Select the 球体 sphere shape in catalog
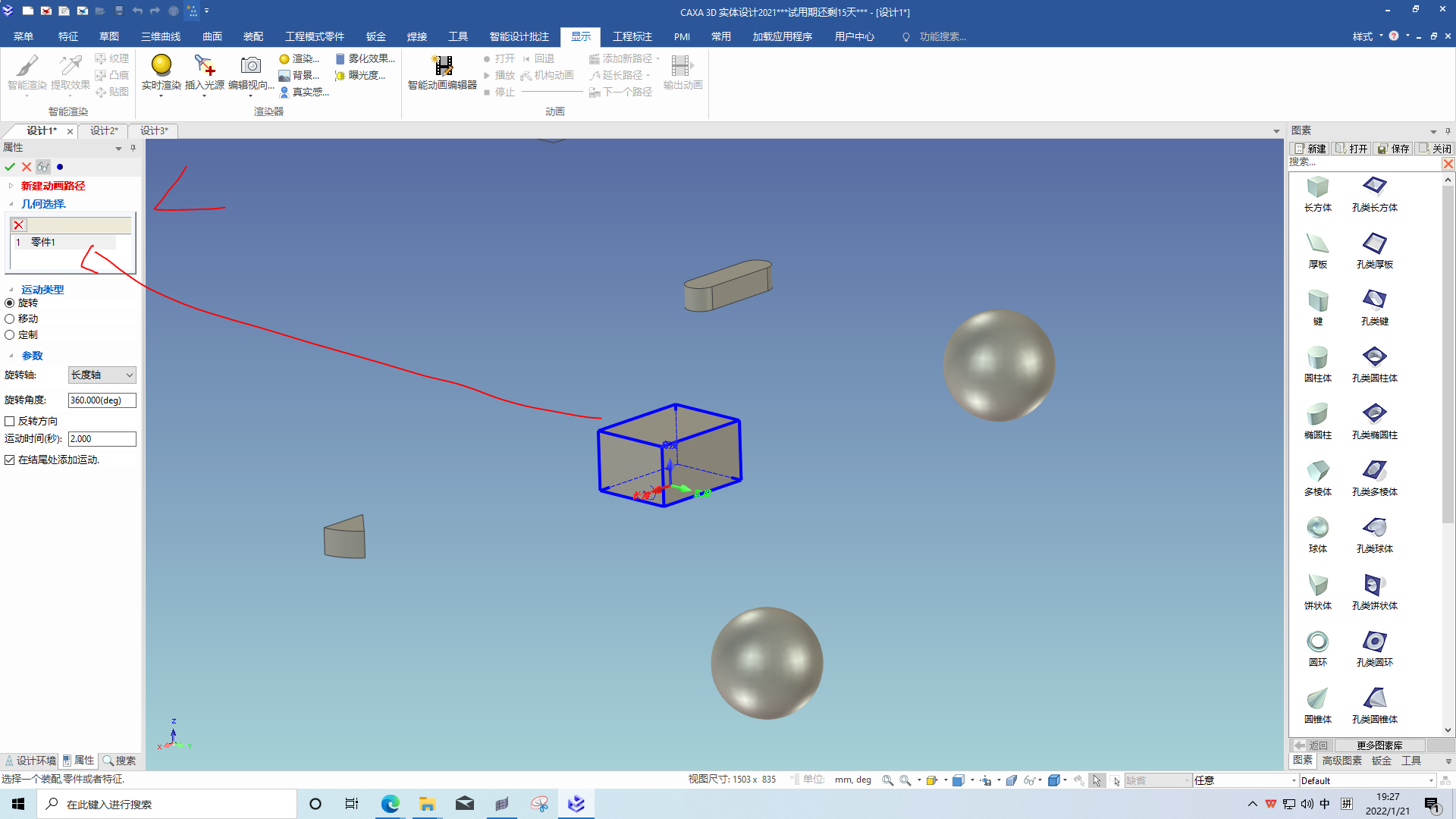Viewport: 1456px width, 819px height. pos(1317,529)
